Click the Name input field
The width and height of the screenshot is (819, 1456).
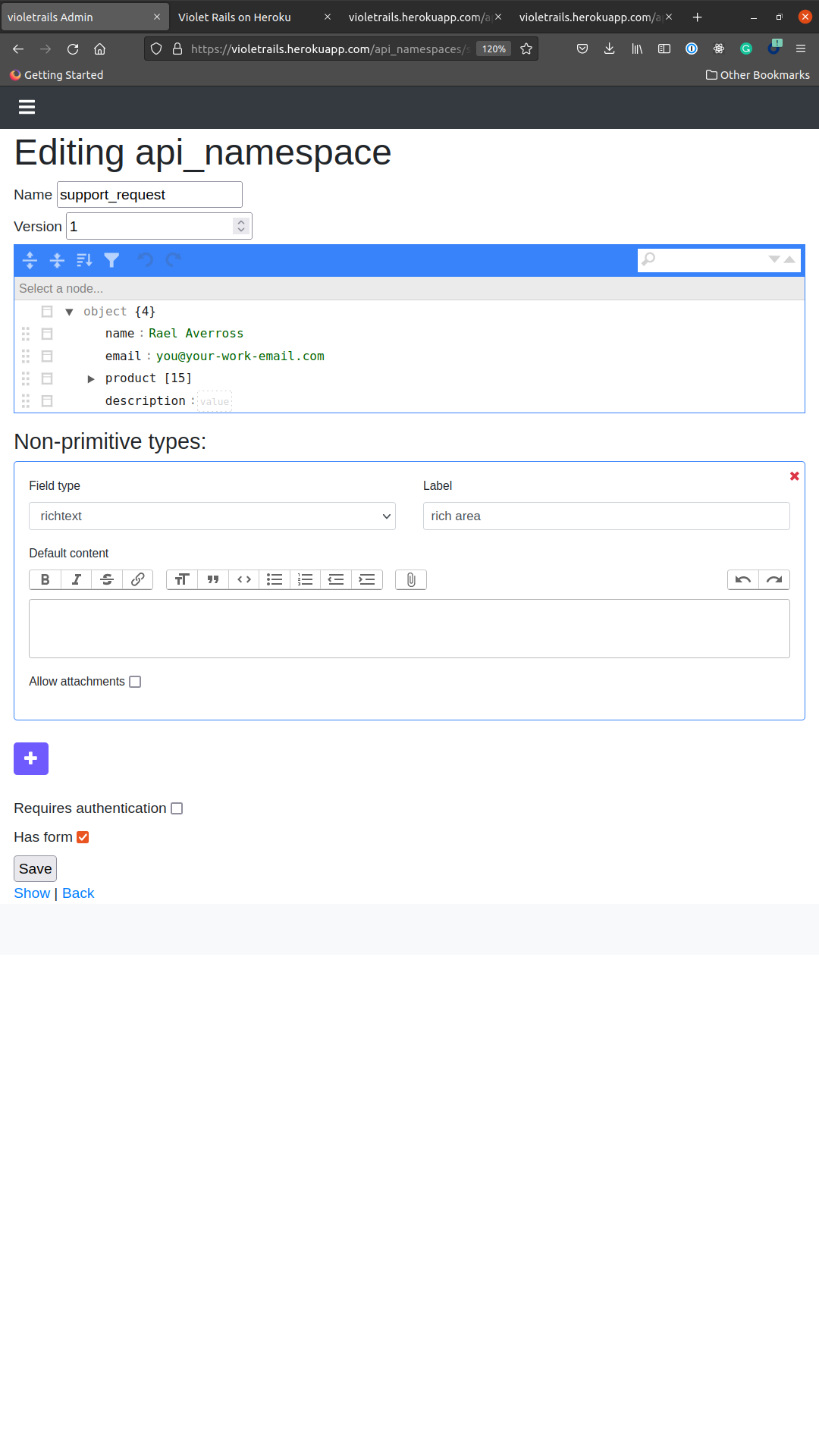(x=149, y=194)
